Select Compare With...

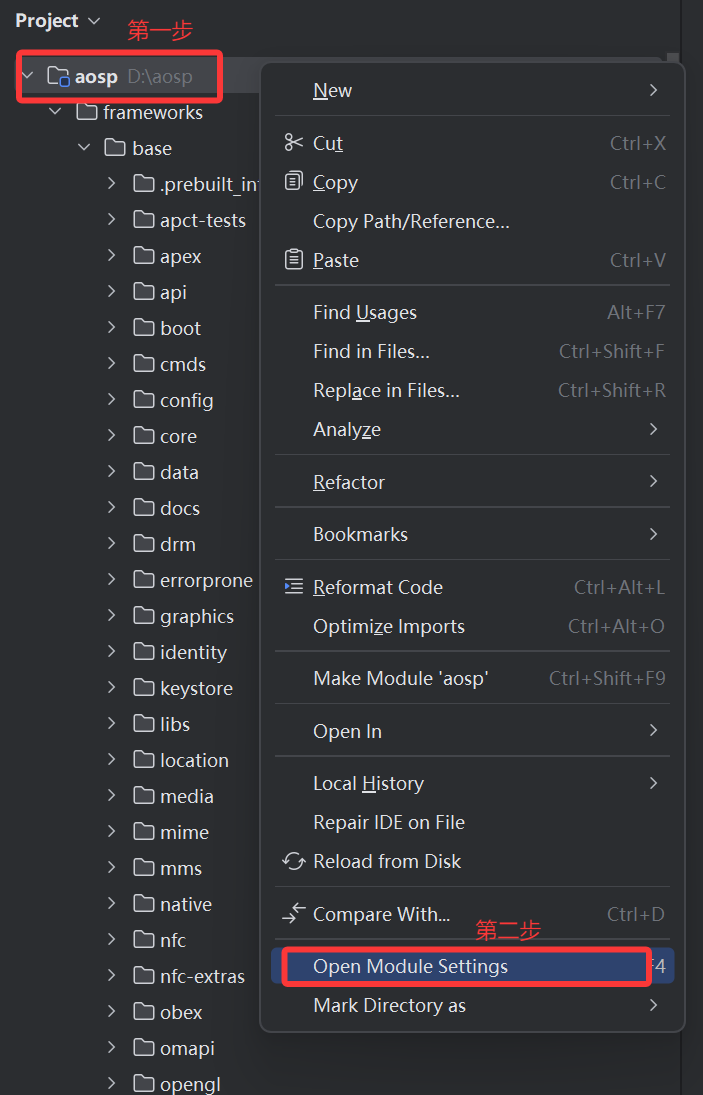click(473, 914)
